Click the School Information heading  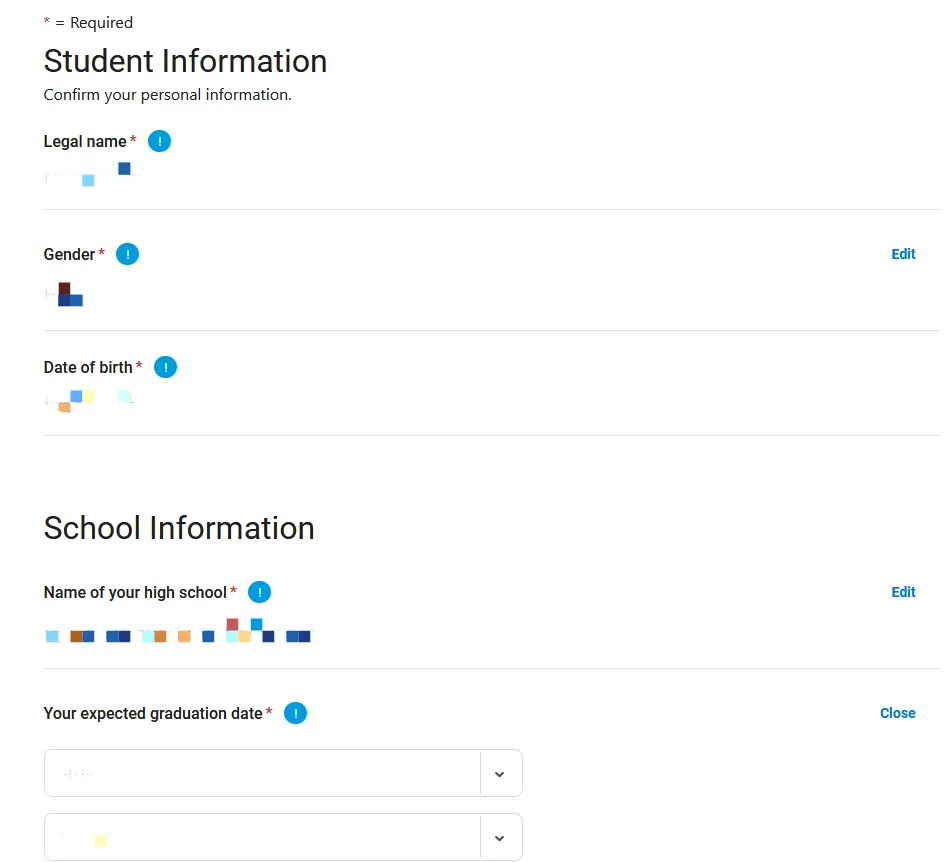click(x=179, y=528)
